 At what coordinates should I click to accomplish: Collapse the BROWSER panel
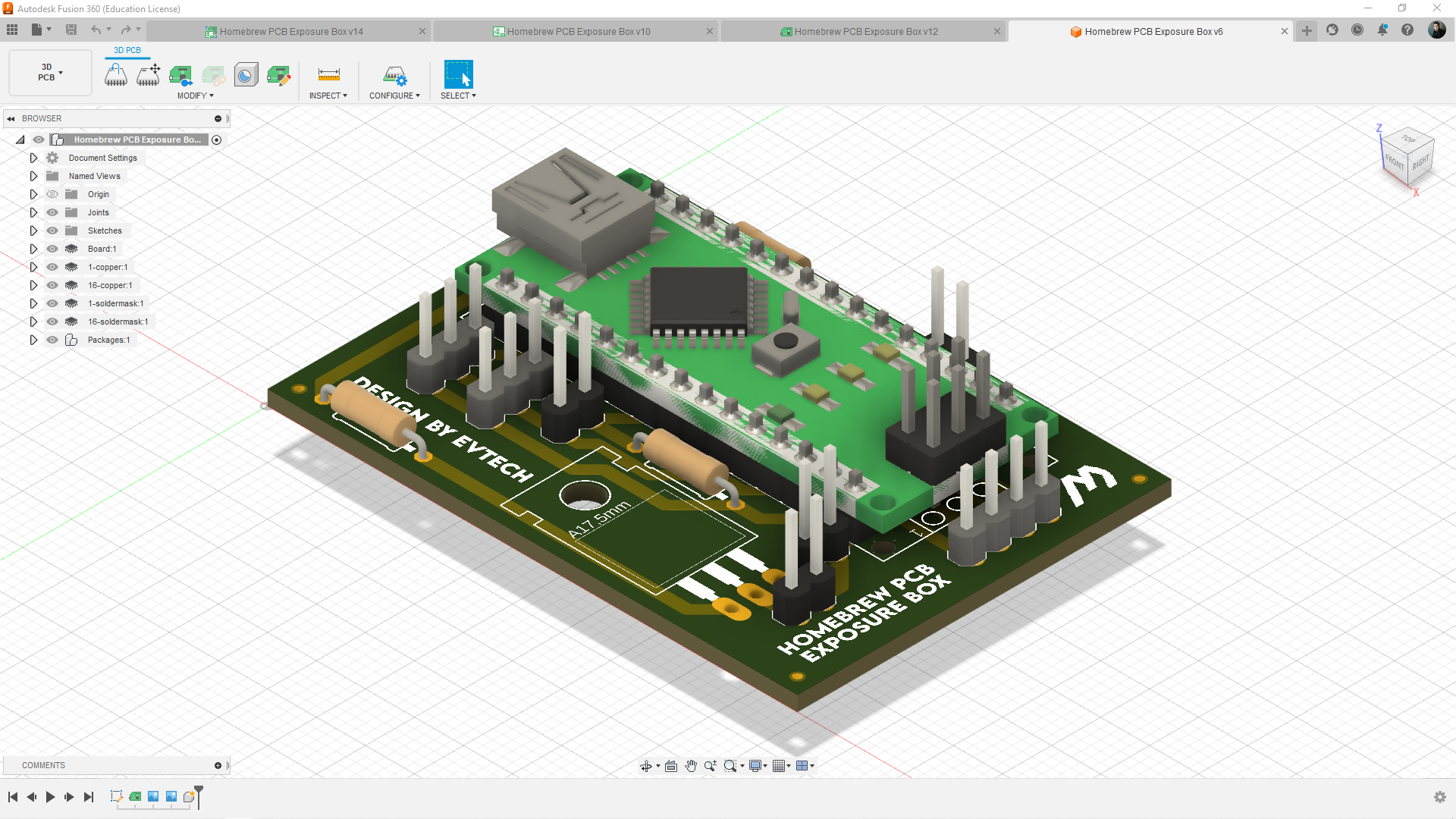[11, 118]
